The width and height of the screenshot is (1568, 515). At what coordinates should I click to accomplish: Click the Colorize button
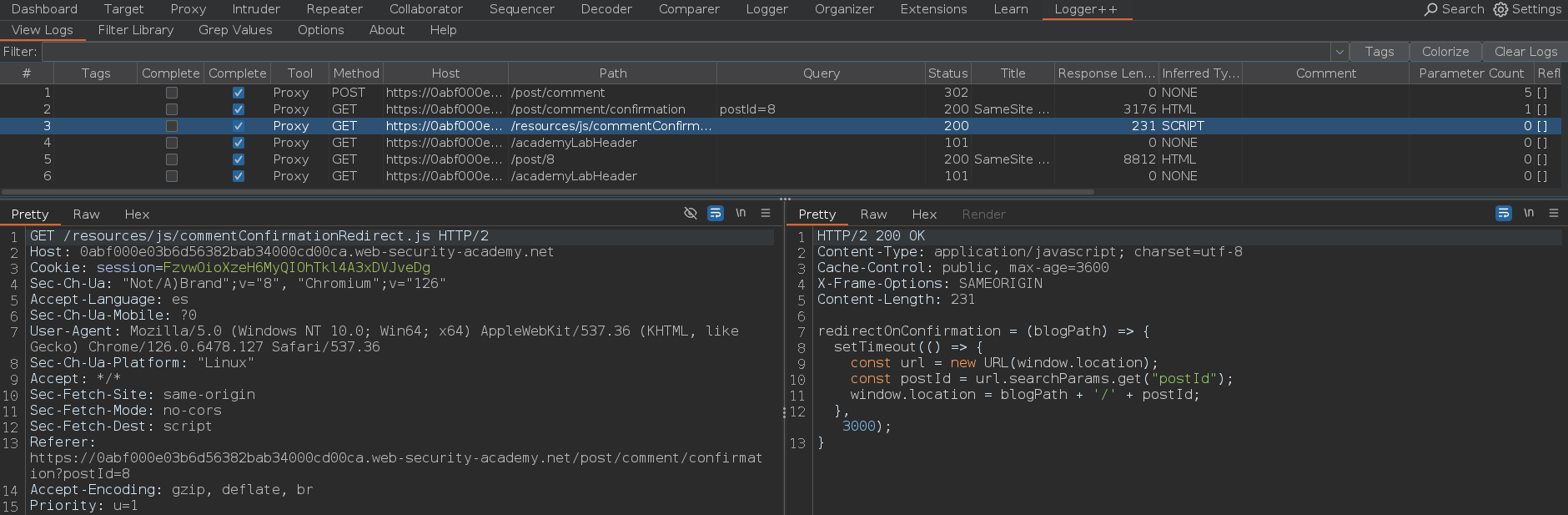tap(1445, 52)
